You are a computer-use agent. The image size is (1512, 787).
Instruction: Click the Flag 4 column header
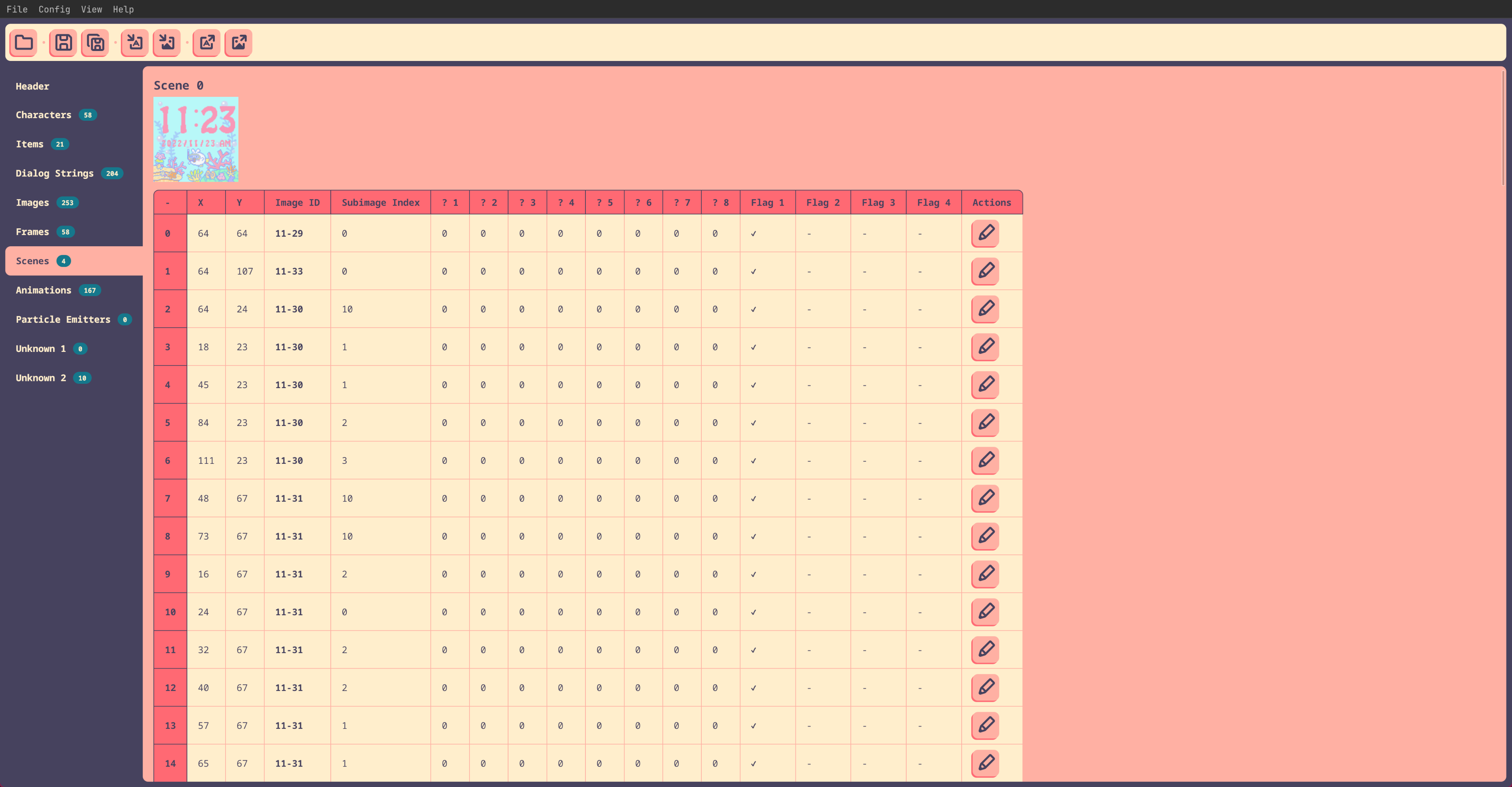pyautogui.click(x=933, y=202)
